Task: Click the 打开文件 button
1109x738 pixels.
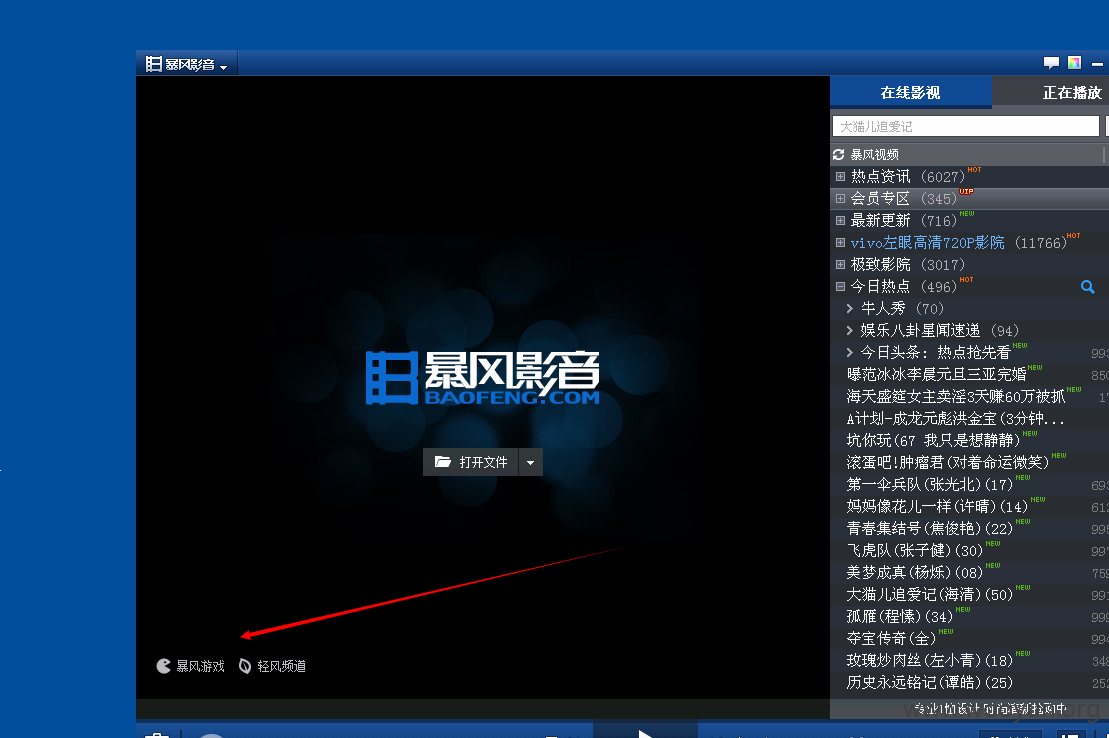Action: click(x=471, y=462)
